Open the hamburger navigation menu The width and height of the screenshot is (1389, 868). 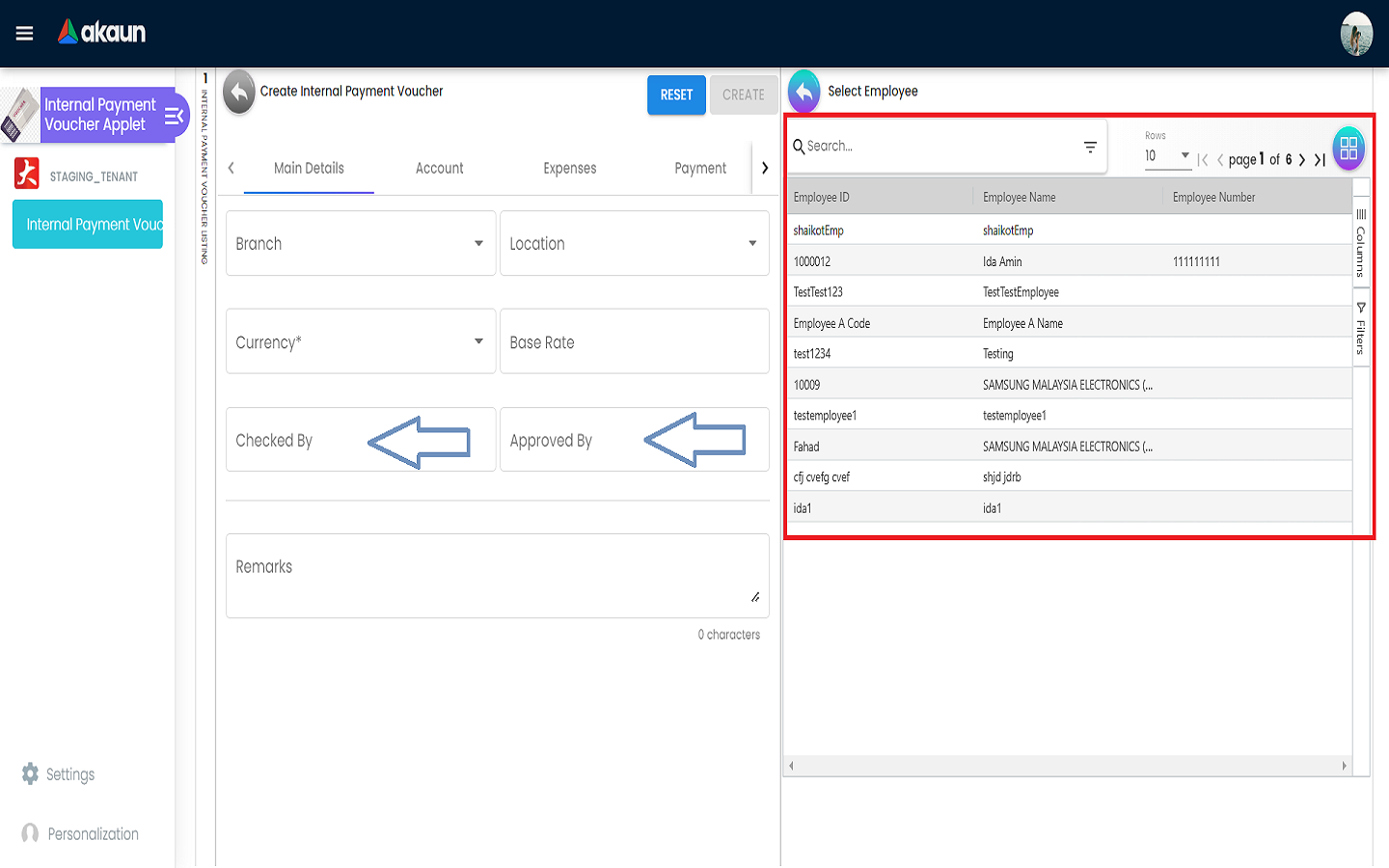25,34
